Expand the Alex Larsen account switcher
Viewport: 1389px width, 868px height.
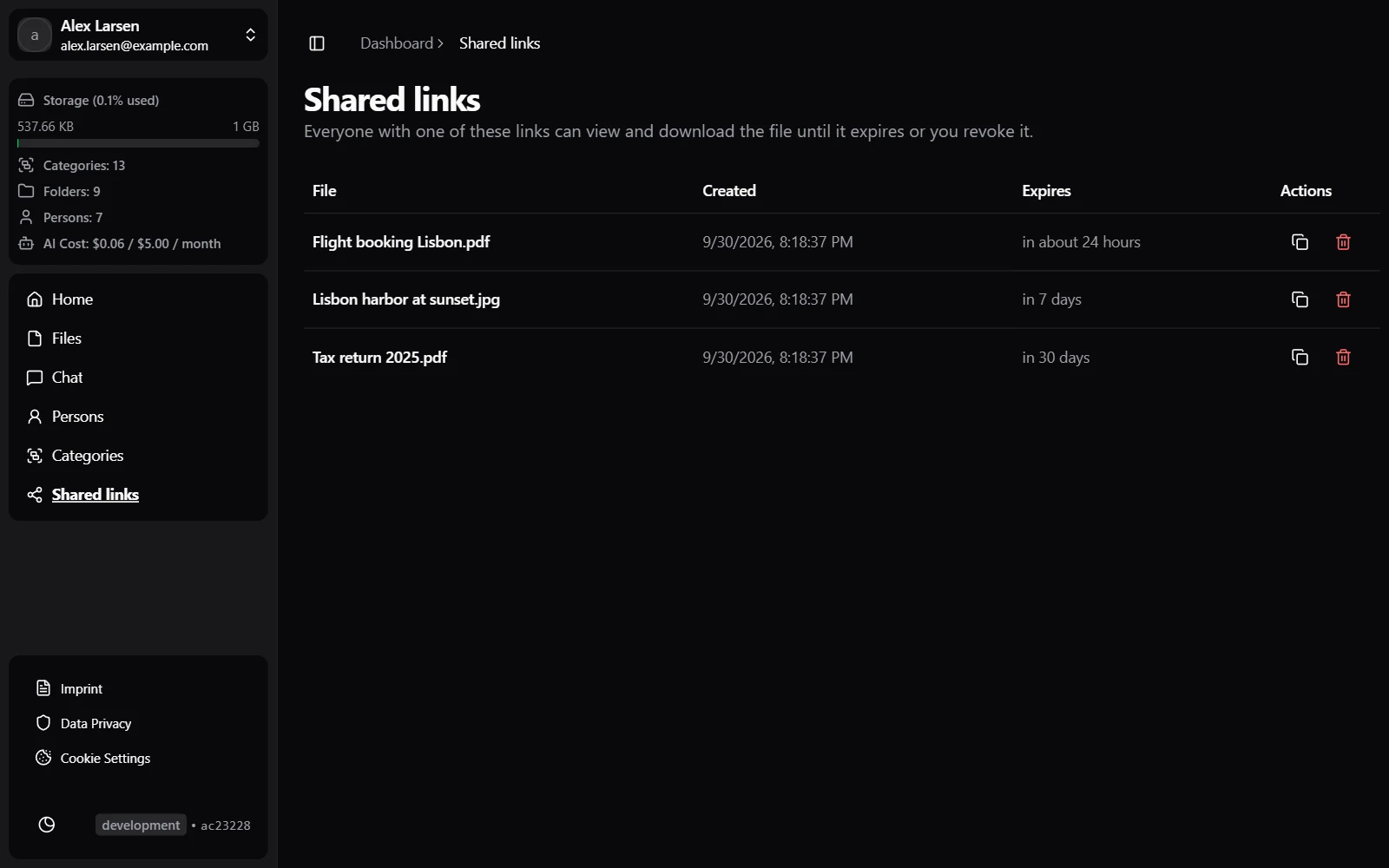point(250,35)
